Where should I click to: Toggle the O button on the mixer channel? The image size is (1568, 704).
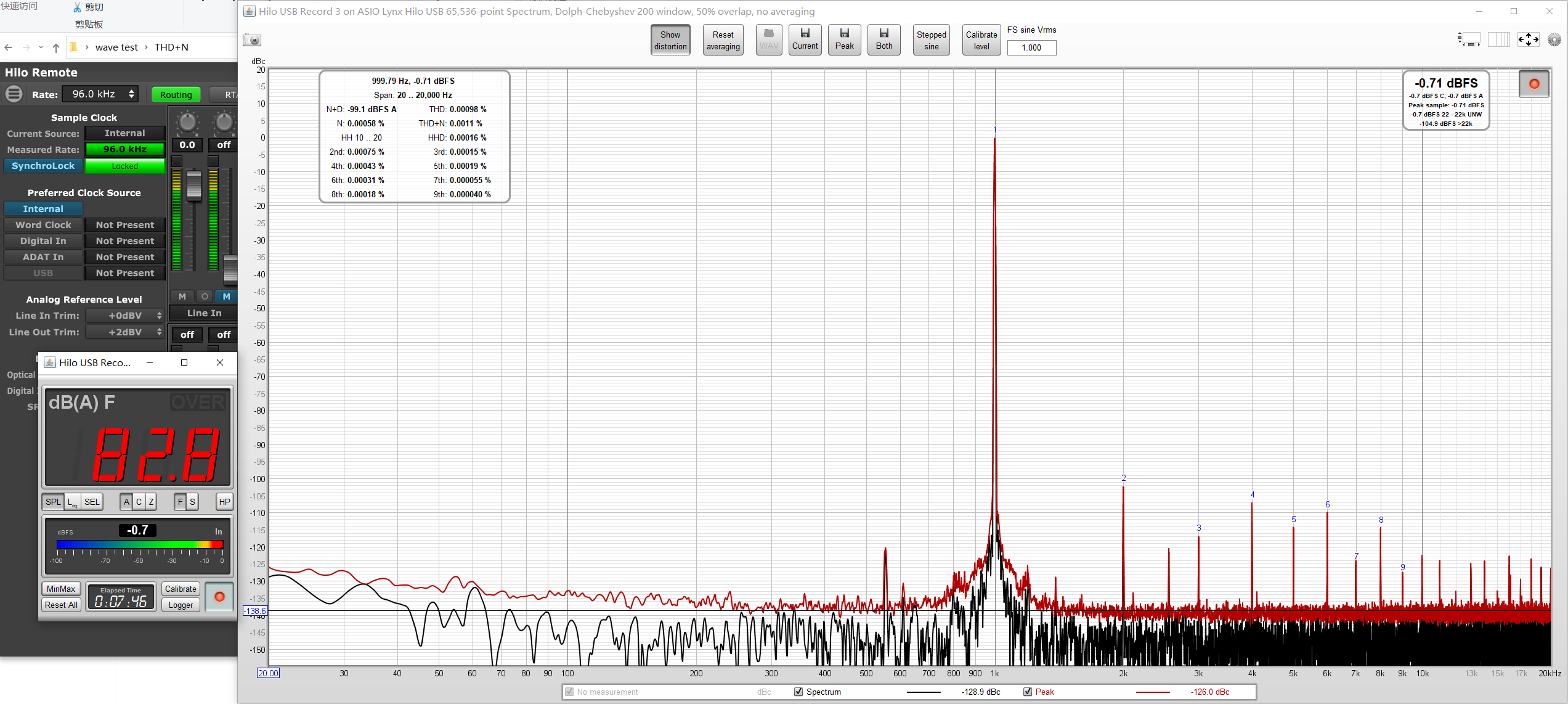205,297
